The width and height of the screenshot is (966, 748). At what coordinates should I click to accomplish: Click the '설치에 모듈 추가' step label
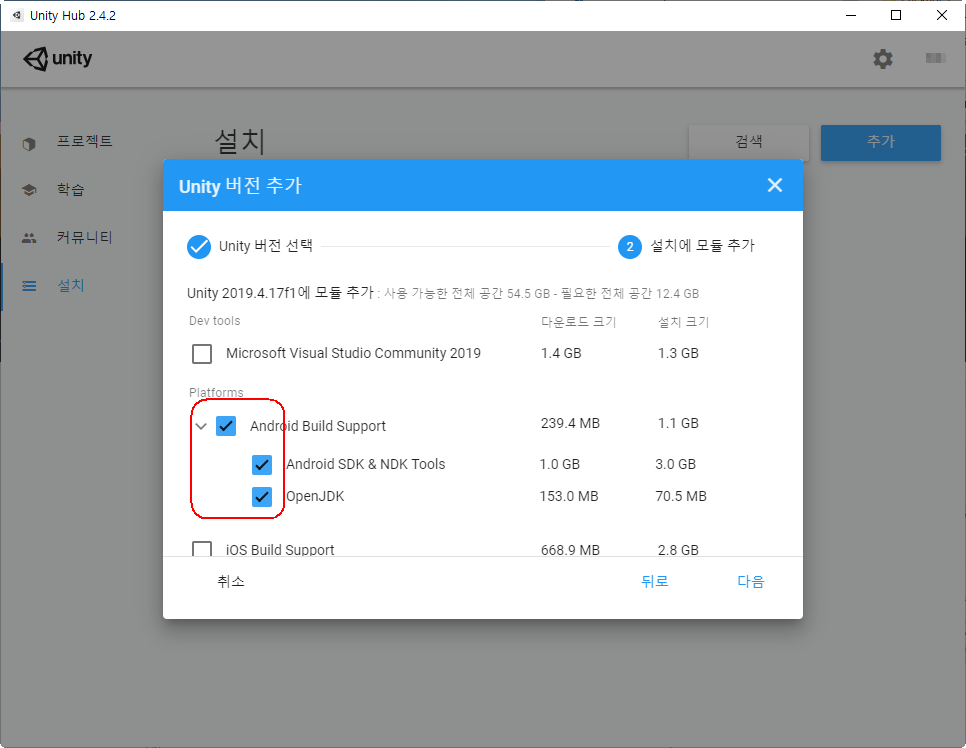702,246
